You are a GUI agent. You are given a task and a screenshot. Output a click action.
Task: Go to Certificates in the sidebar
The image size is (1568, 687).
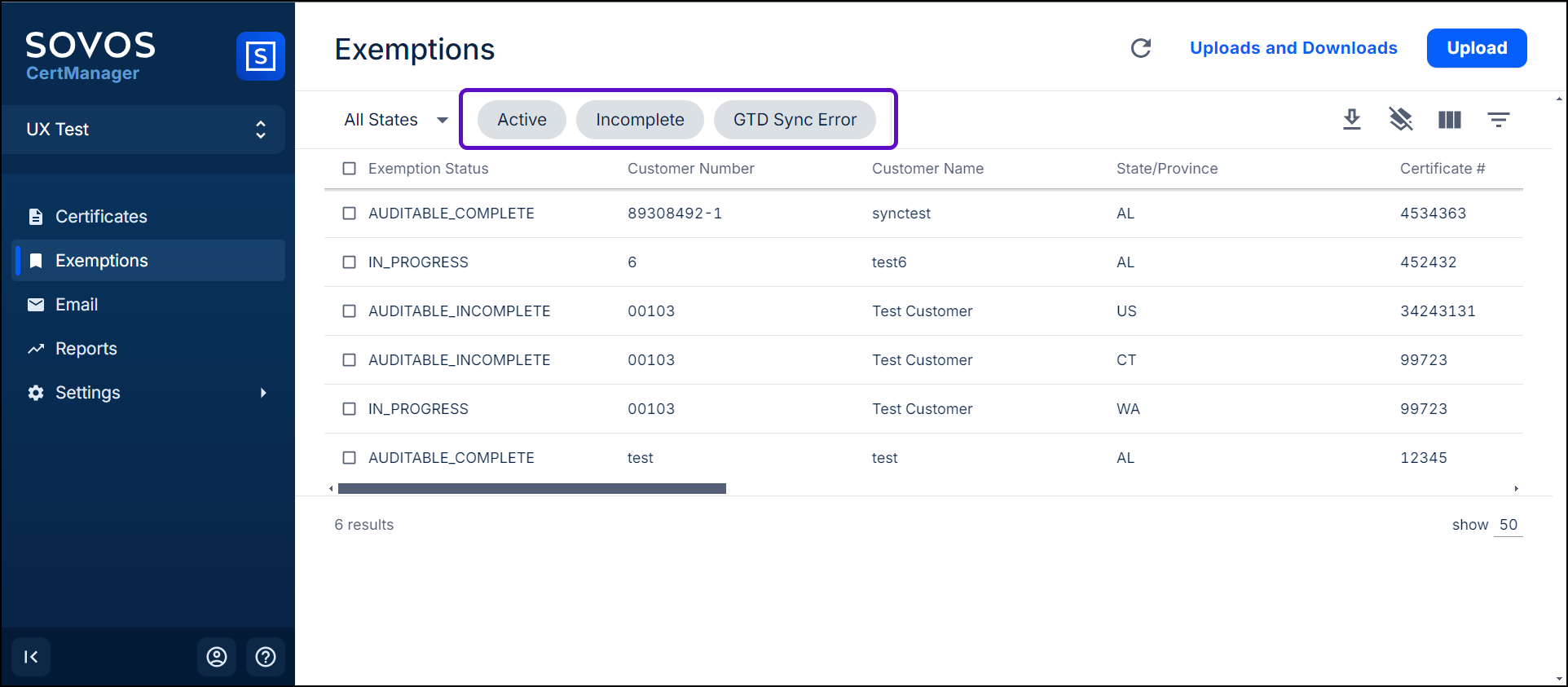click(x=101, y=217)
